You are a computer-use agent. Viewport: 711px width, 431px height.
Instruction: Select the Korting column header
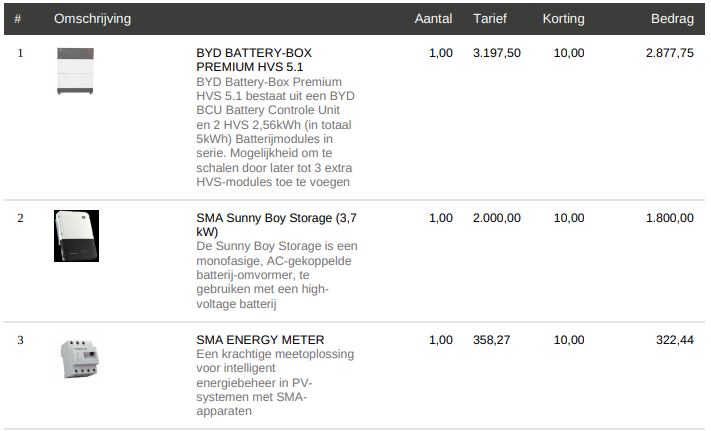point(563,19)
